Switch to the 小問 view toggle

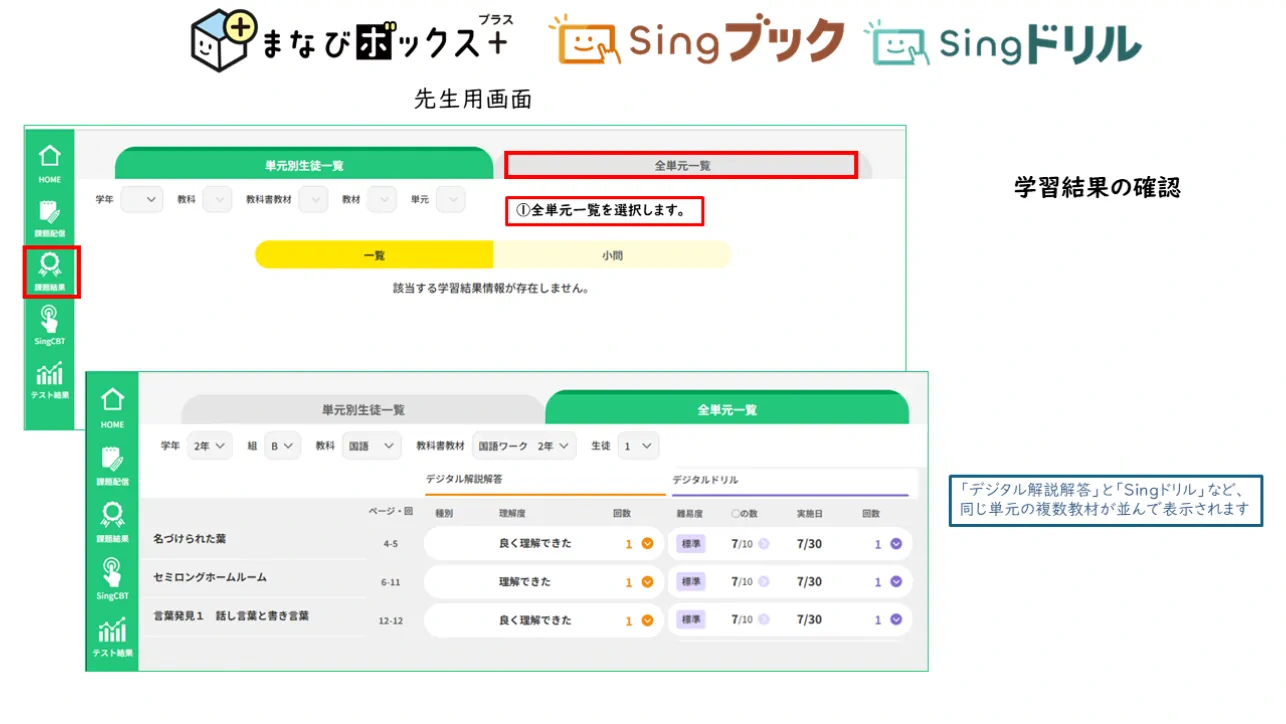pyautogui.click(x=612, y=255)
